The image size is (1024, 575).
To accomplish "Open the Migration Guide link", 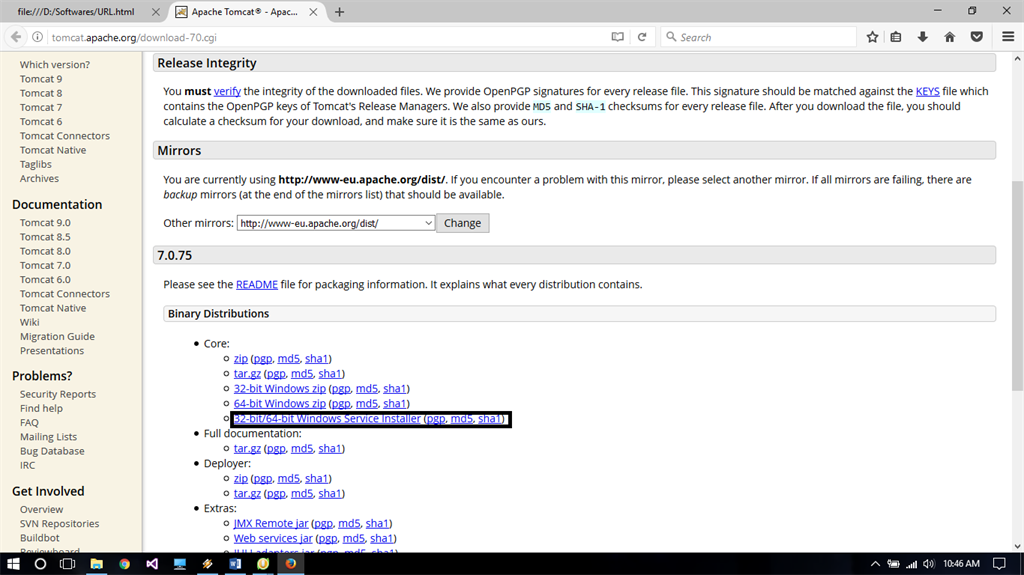I will coord(57,337).
